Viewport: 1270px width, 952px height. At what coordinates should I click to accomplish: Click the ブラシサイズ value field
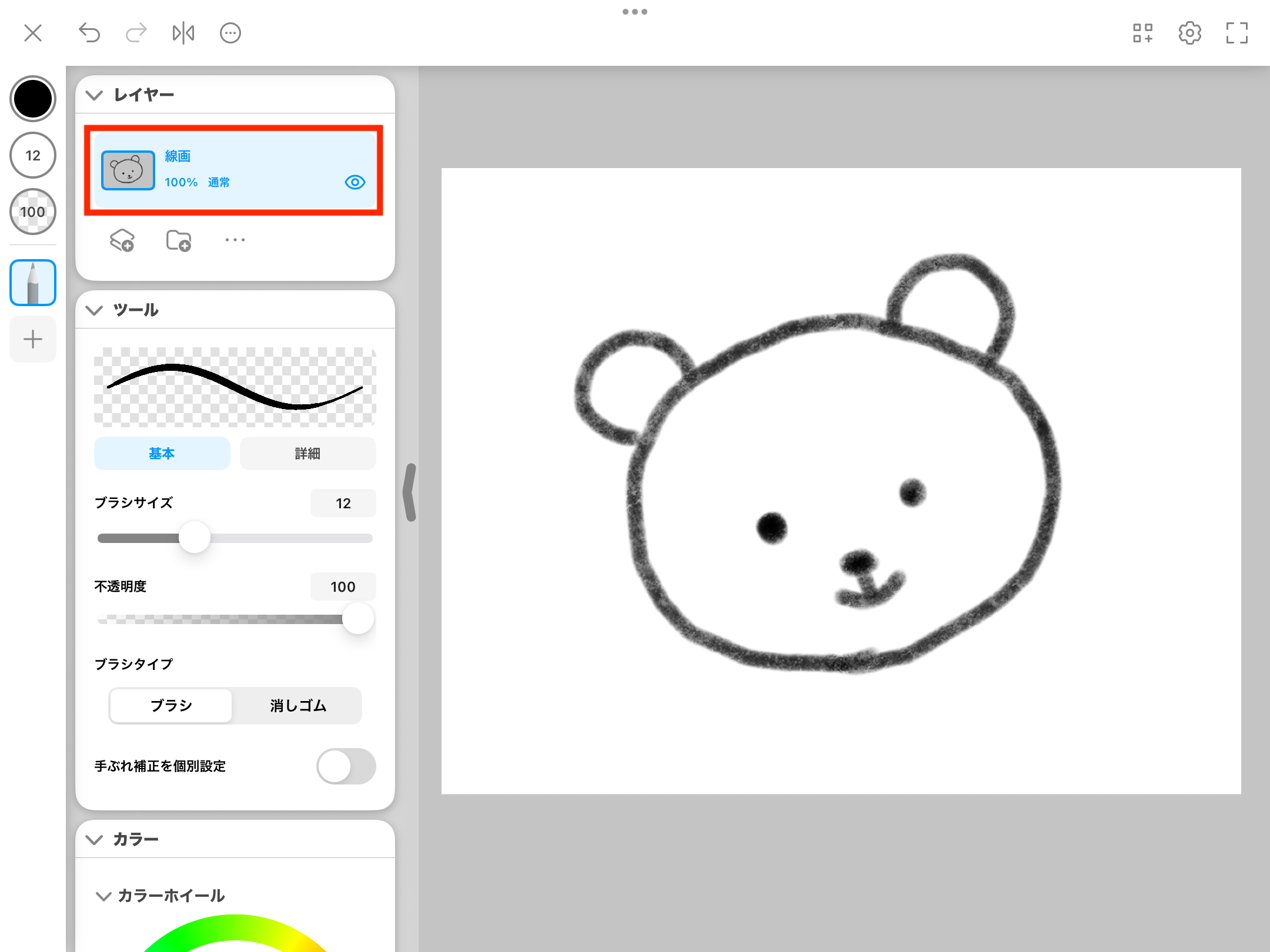pos(343,503)
